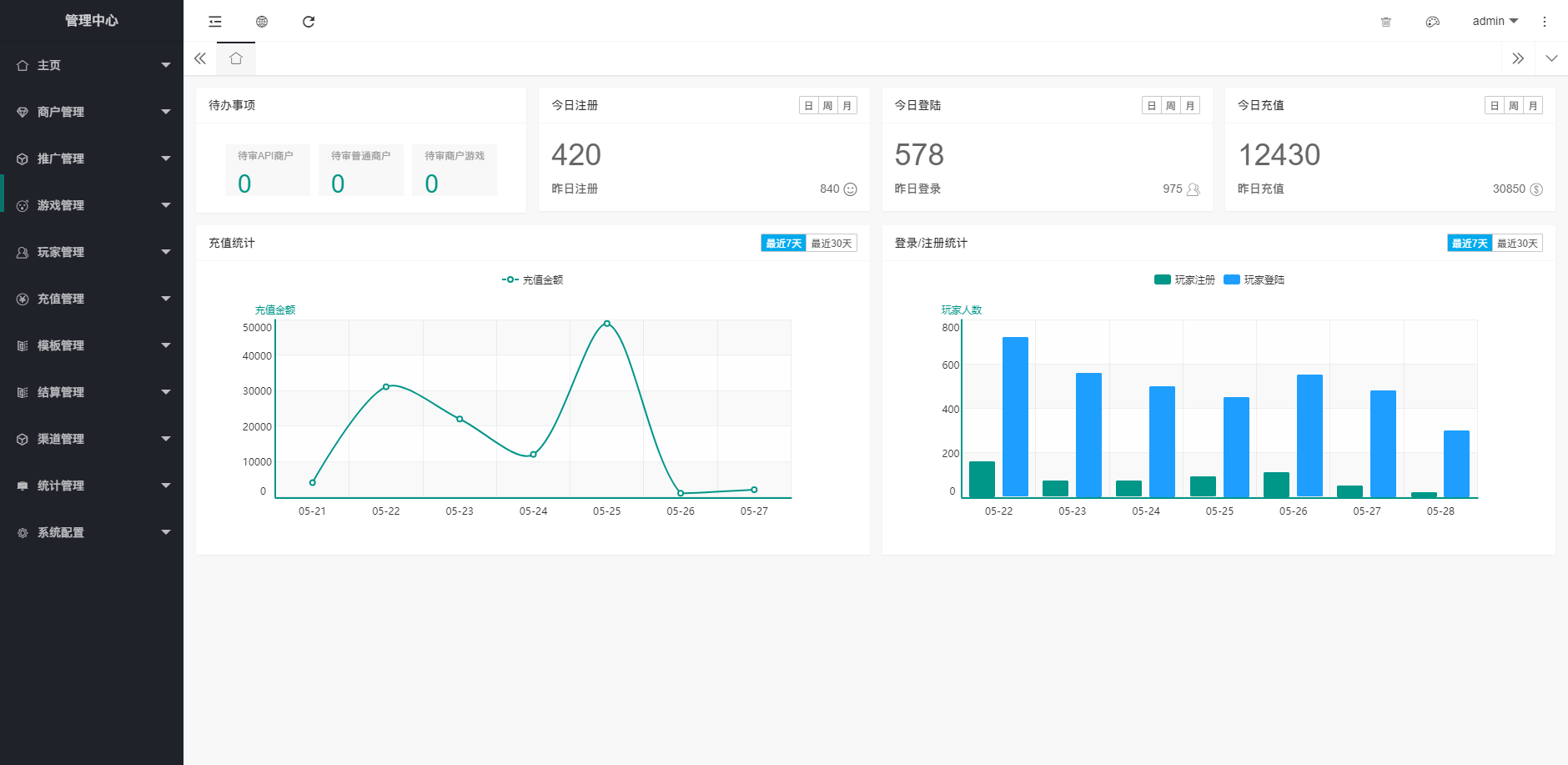Open the 游戏管理 menu item
The width and height of the screenshot is (1568, 765).
click(x=92, y=205)
